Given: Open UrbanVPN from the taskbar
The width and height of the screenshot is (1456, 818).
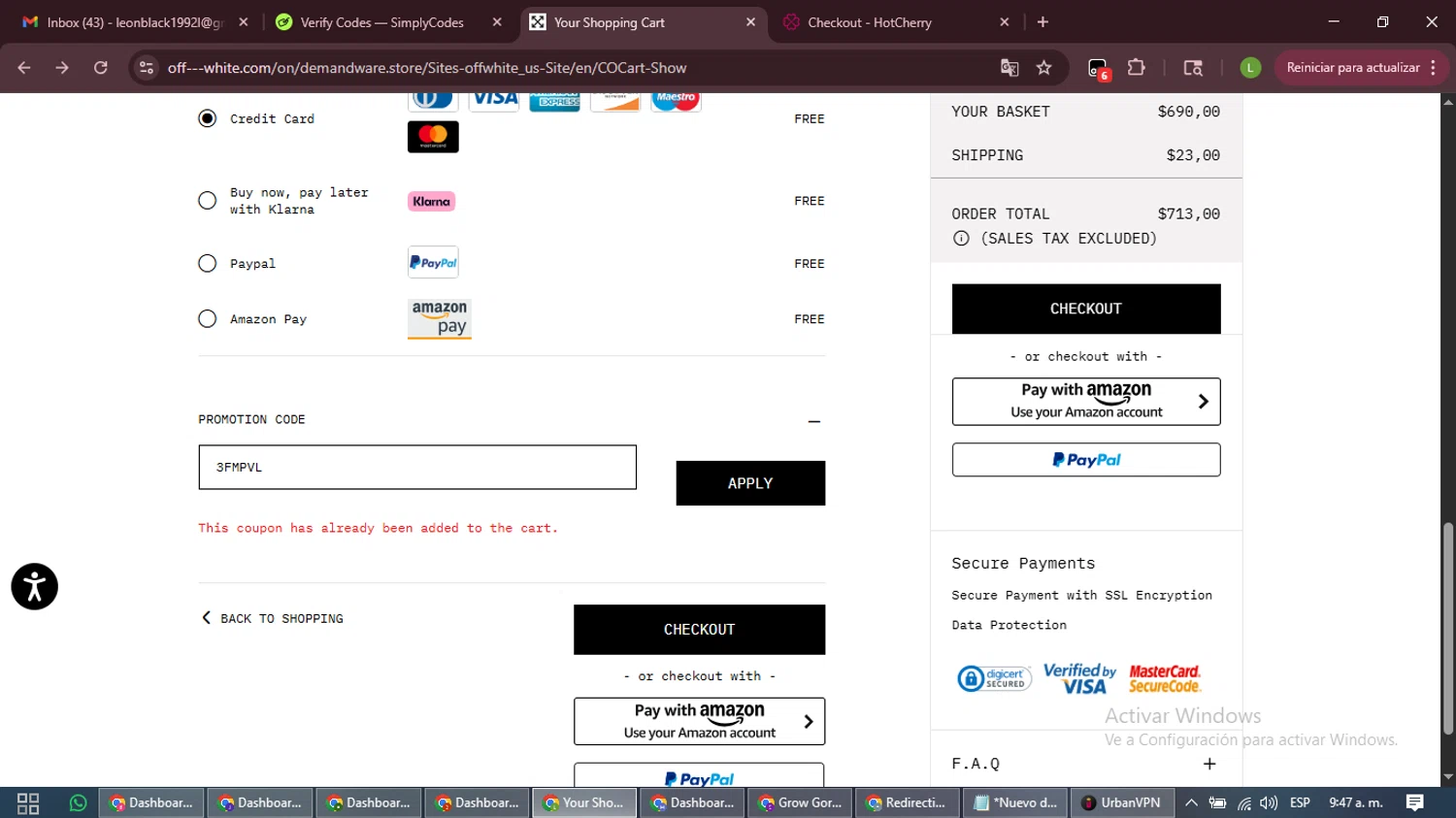Looking at the screenshot, I should (x=1122, y=803).
